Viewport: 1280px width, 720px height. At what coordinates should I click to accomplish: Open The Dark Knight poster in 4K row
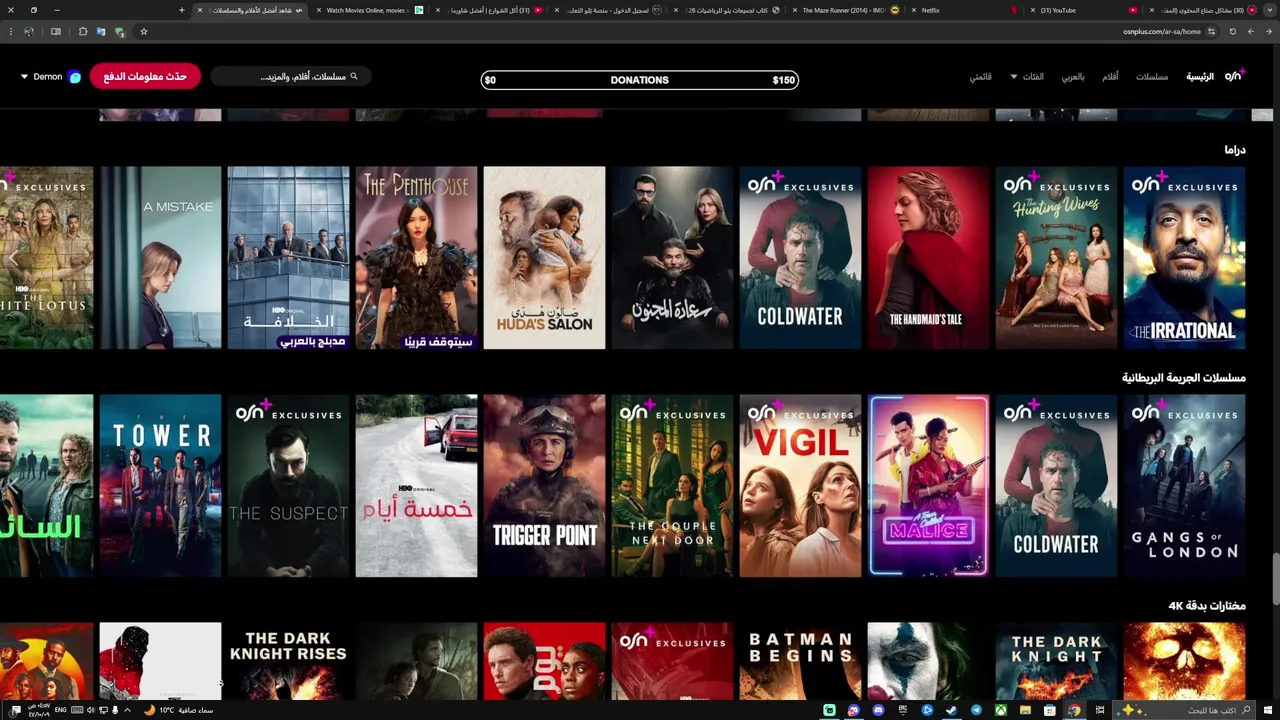click(1056, 661)
